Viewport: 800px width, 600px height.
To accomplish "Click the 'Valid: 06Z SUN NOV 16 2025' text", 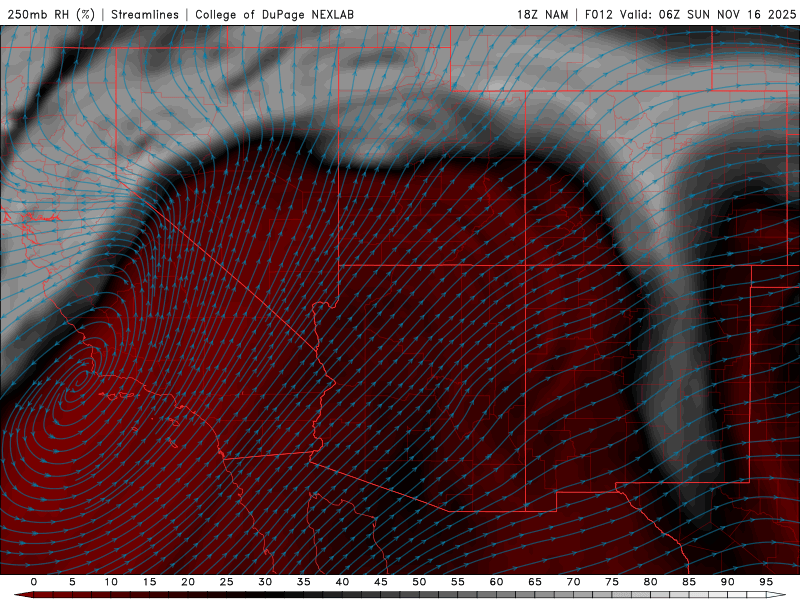I will point(708,14).
